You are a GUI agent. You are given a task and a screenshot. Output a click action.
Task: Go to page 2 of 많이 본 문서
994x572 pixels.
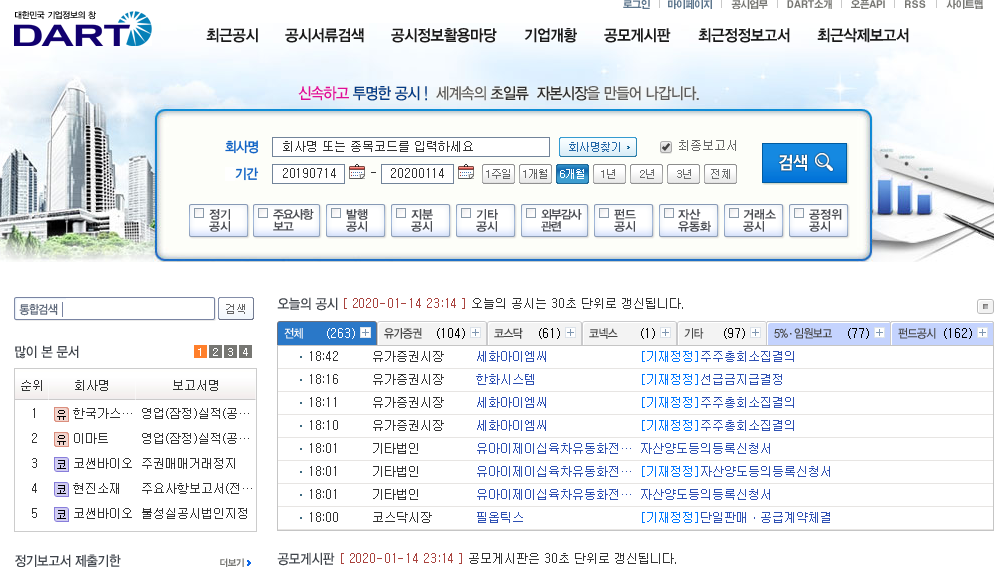[x=216, y=351]
